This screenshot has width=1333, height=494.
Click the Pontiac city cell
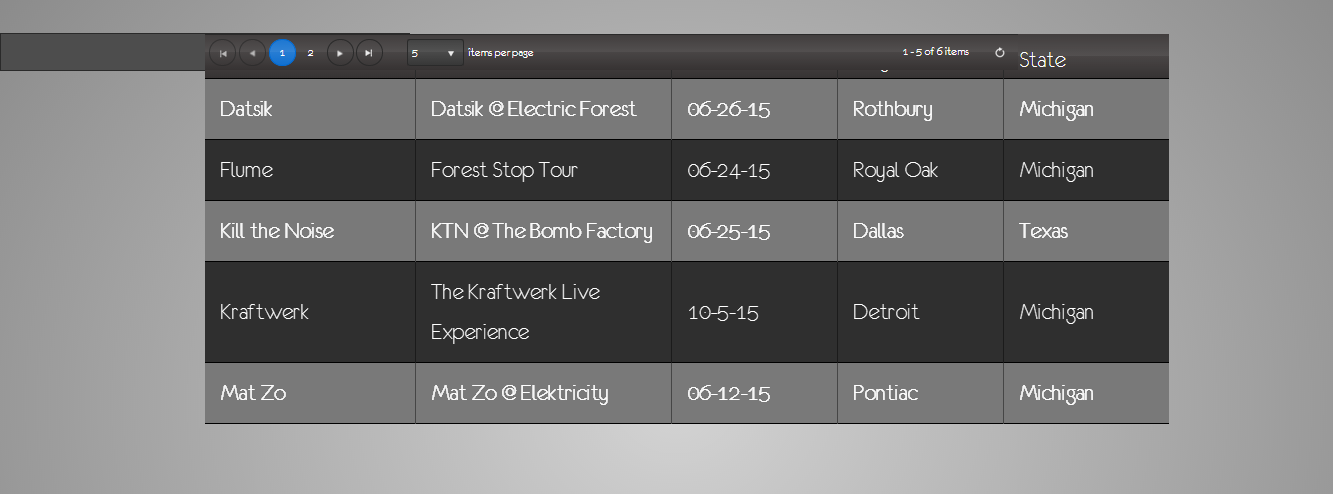pos(885,393)
